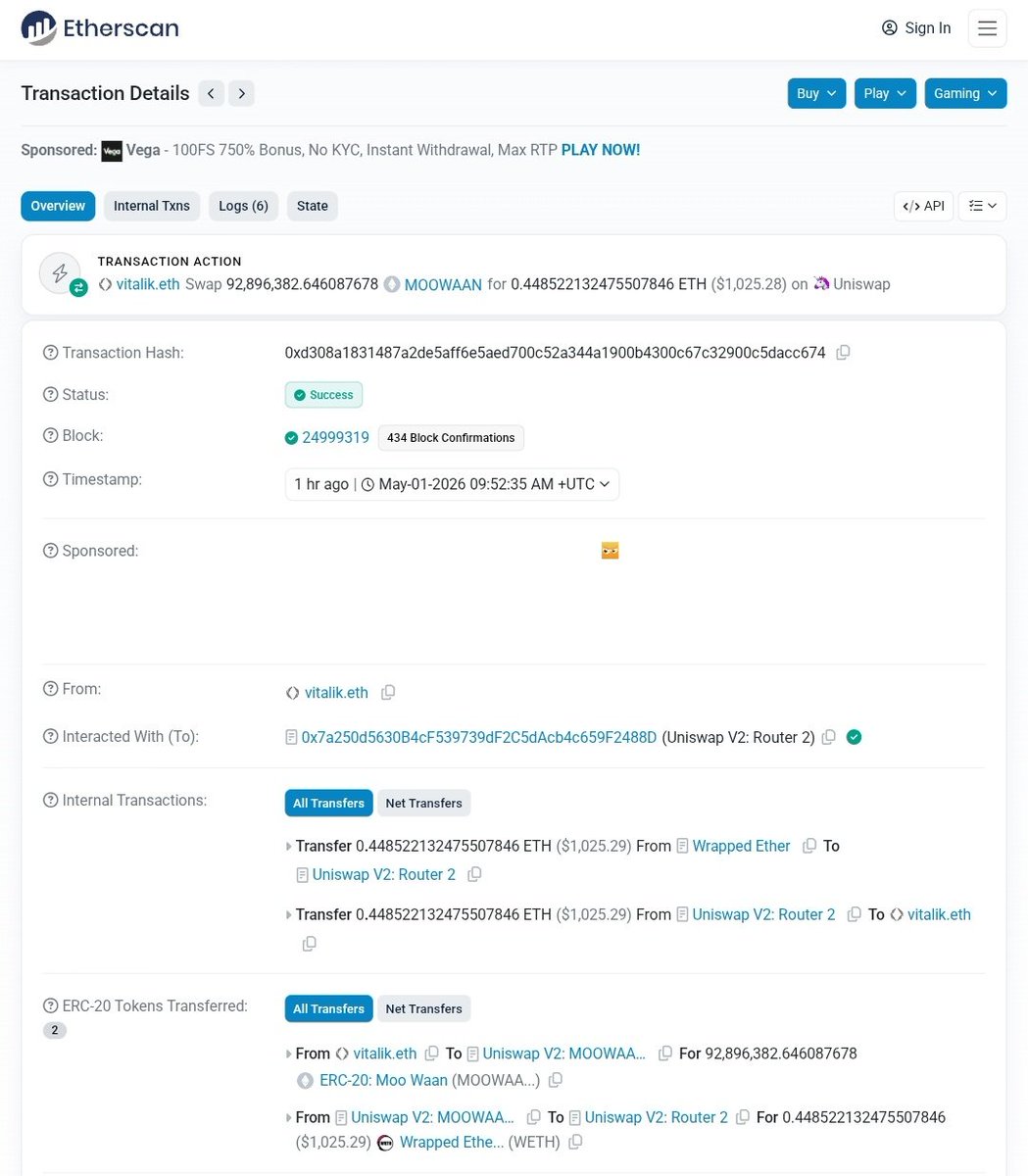Go to previous transaction arrow
Image resolution: width=1028 pixels, height=1176 pixels.
(x=211, y=93)
